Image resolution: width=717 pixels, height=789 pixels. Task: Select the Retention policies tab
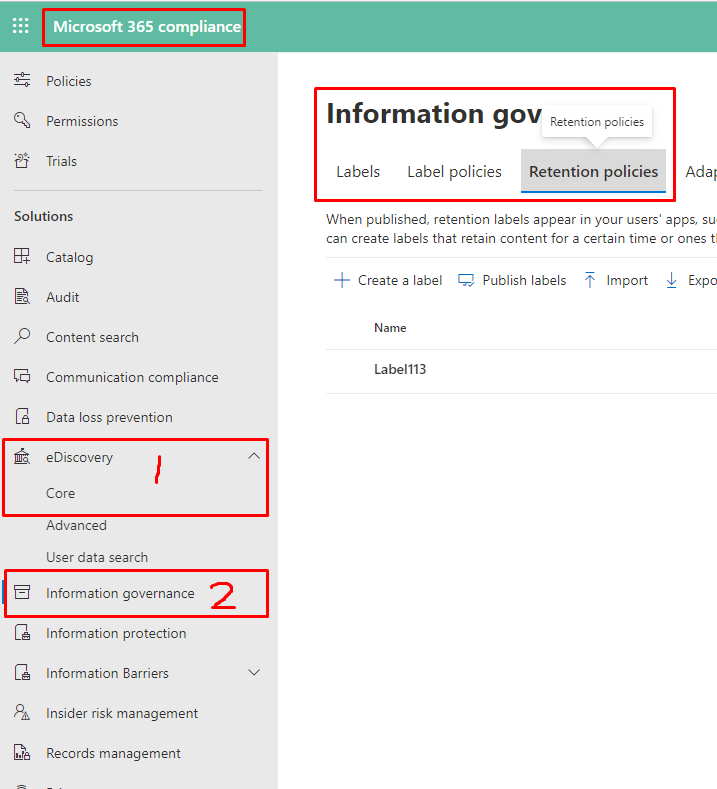tap(593, 171)
